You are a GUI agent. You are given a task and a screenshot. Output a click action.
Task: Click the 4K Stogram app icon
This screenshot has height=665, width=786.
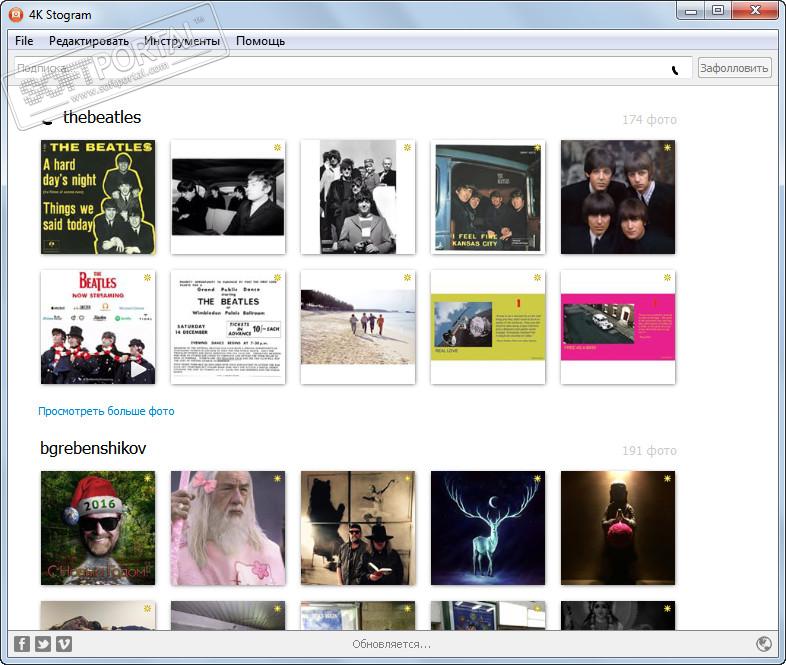[16, 15]
